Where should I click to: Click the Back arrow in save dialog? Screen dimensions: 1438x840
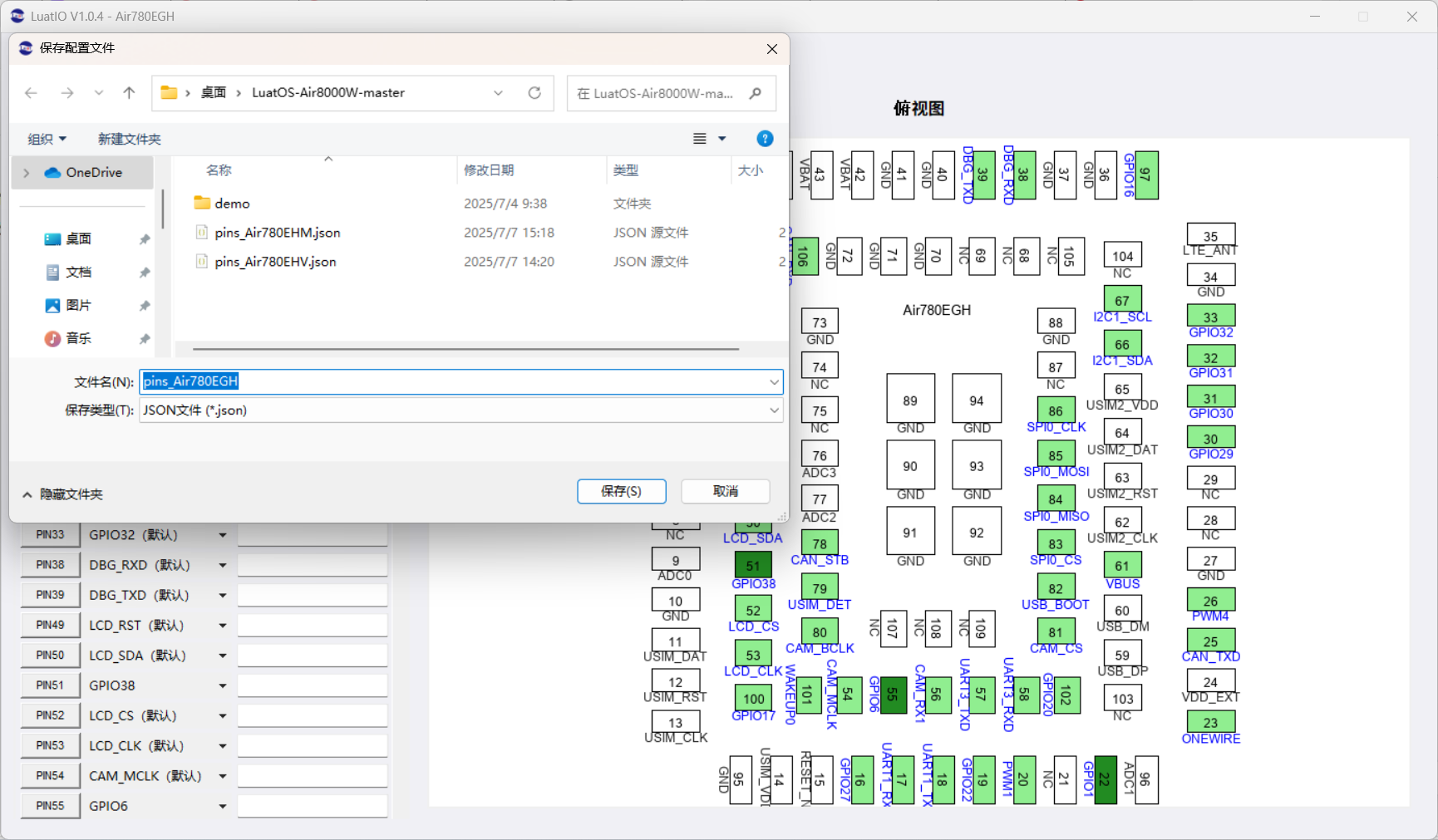pyautogui.click(x=31, y=93)
